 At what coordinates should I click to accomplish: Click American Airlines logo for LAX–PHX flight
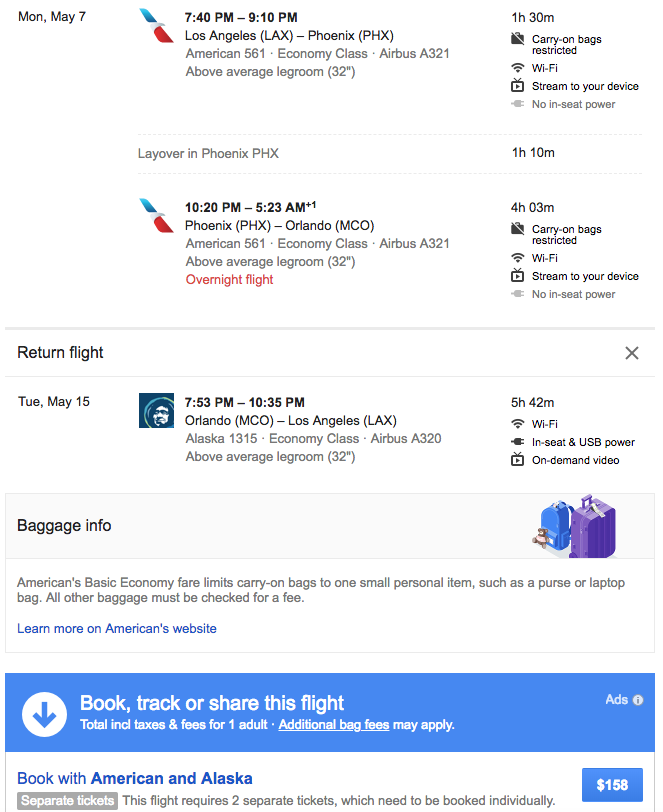[x=155, y=26]
